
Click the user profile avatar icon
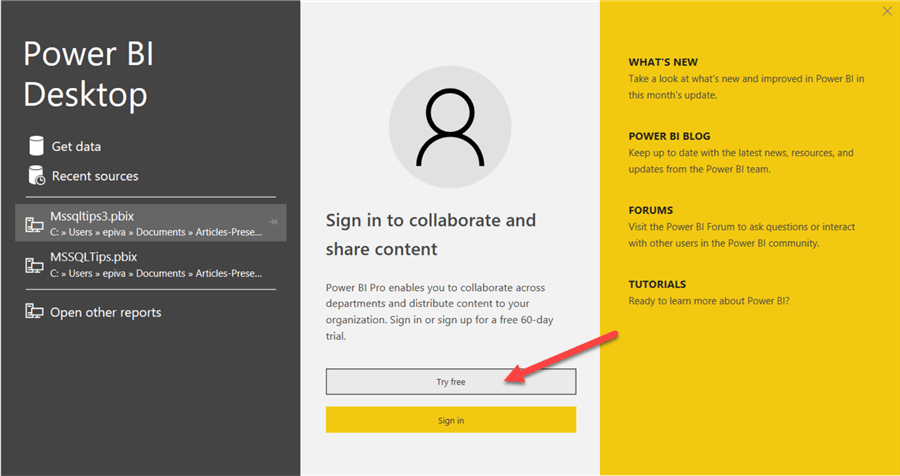pos(450,127)
